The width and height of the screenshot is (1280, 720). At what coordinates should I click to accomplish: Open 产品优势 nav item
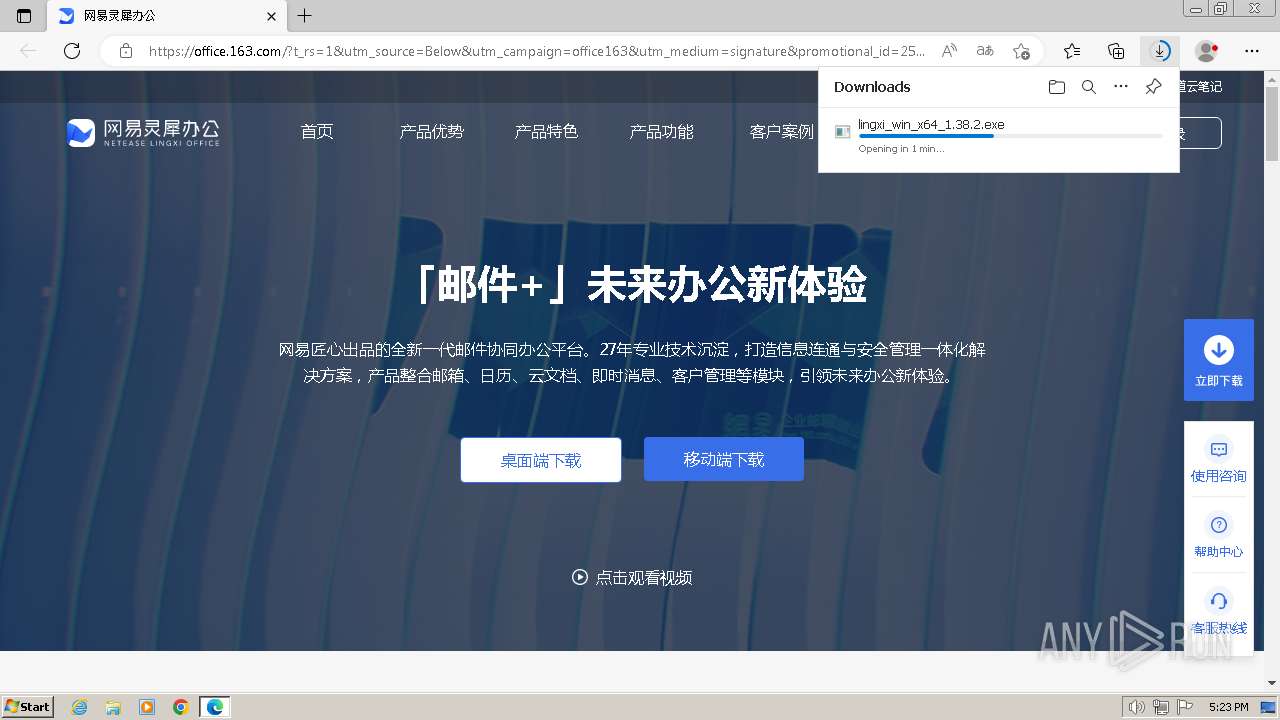(432, 132)
